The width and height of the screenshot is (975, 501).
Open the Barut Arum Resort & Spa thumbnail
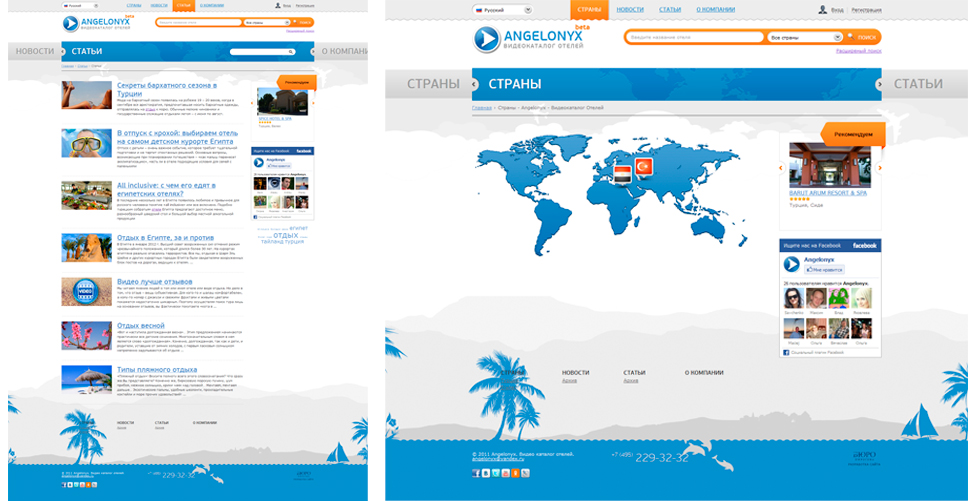829,165
